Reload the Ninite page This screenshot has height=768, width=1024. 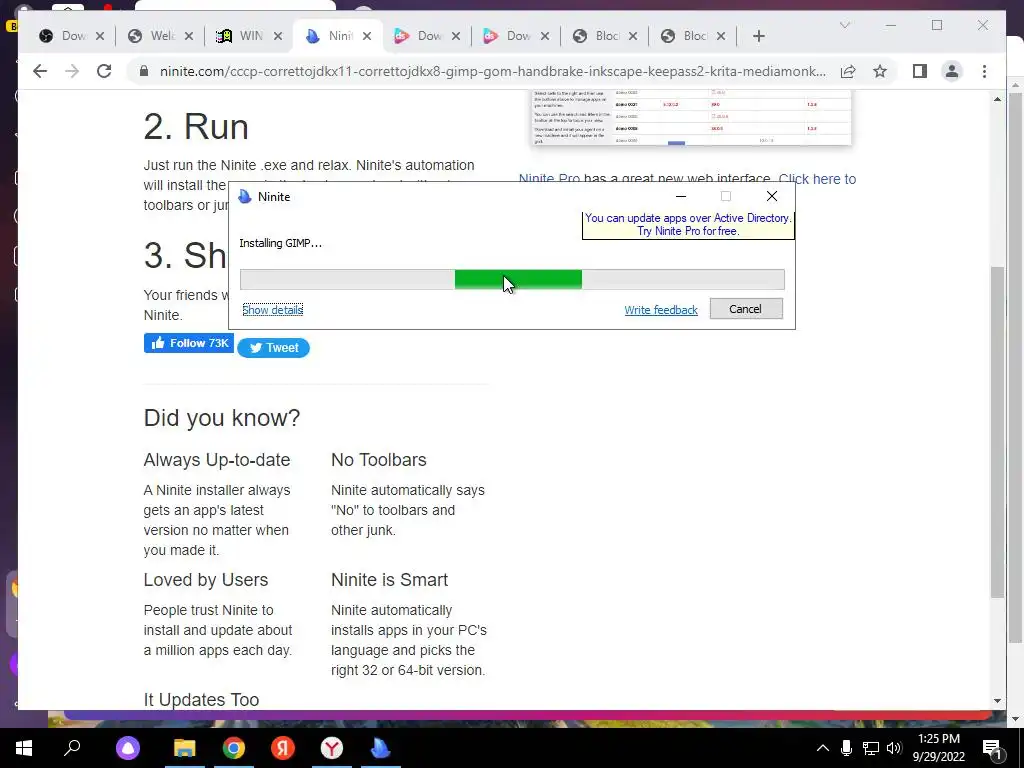104,71
